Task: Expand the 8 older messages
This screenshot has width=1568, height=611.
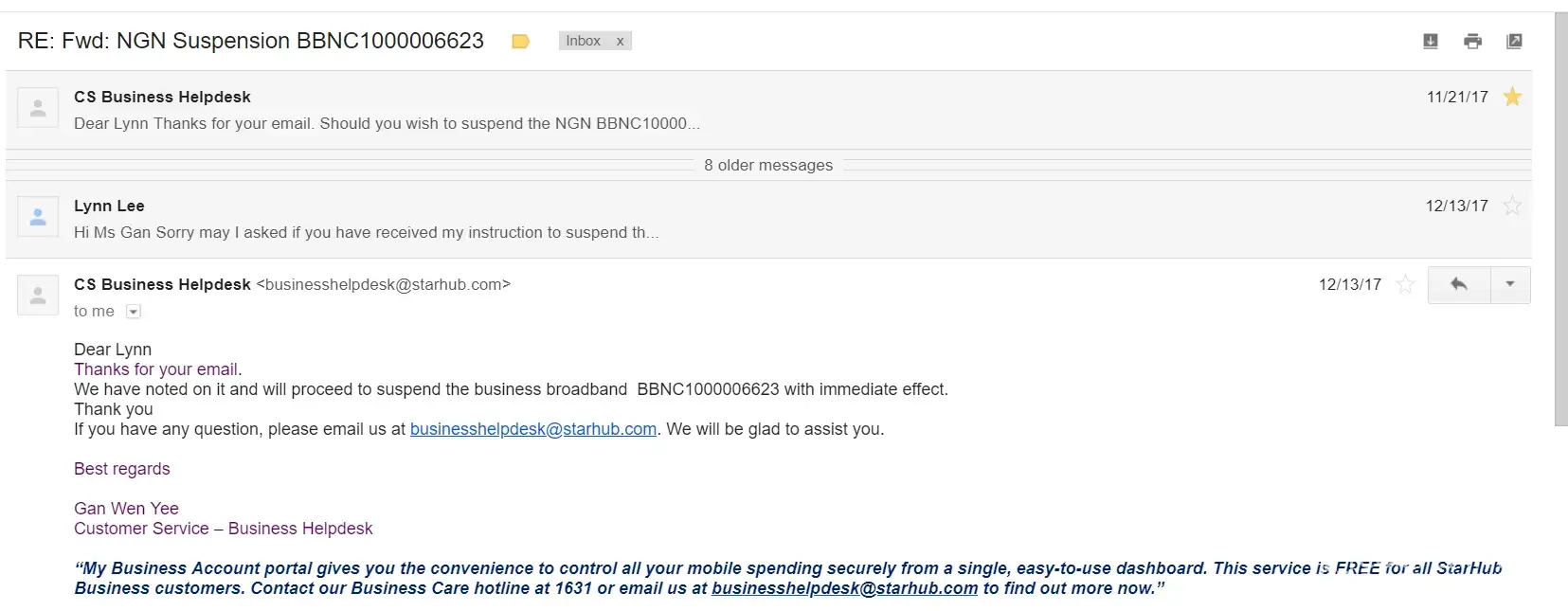Action: pyautogui.click(x=767, y=165)
